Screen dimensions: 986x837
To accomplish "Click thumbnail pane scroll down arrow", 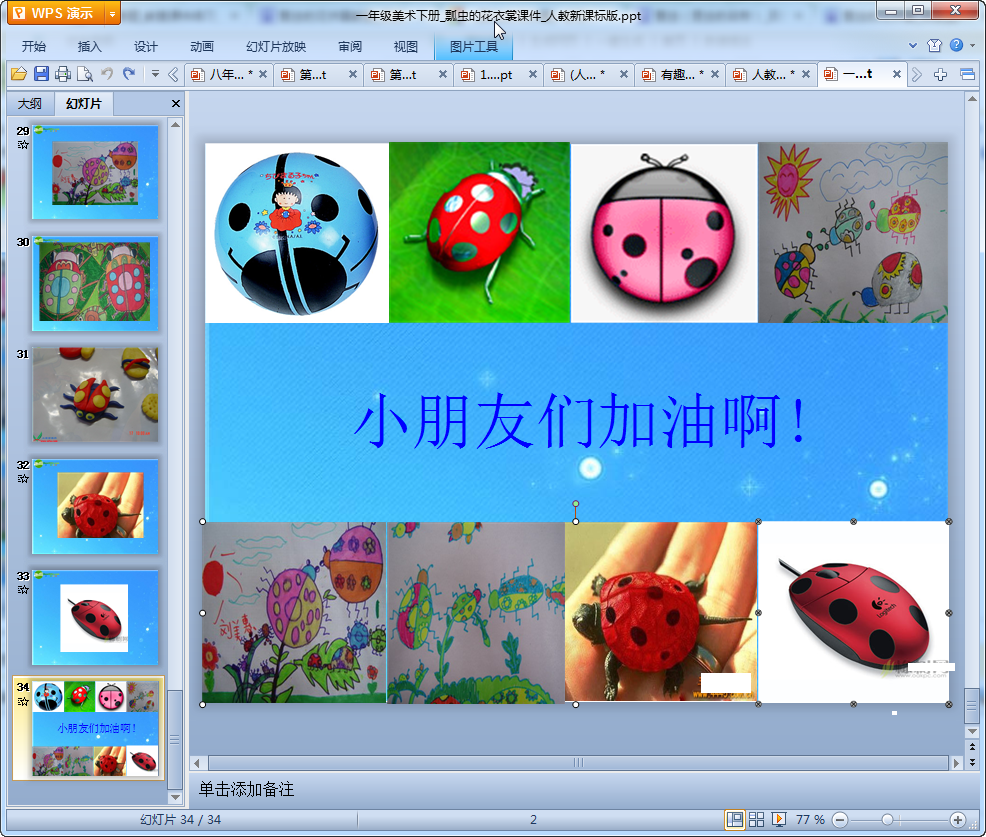I will [x=175, y=797].
